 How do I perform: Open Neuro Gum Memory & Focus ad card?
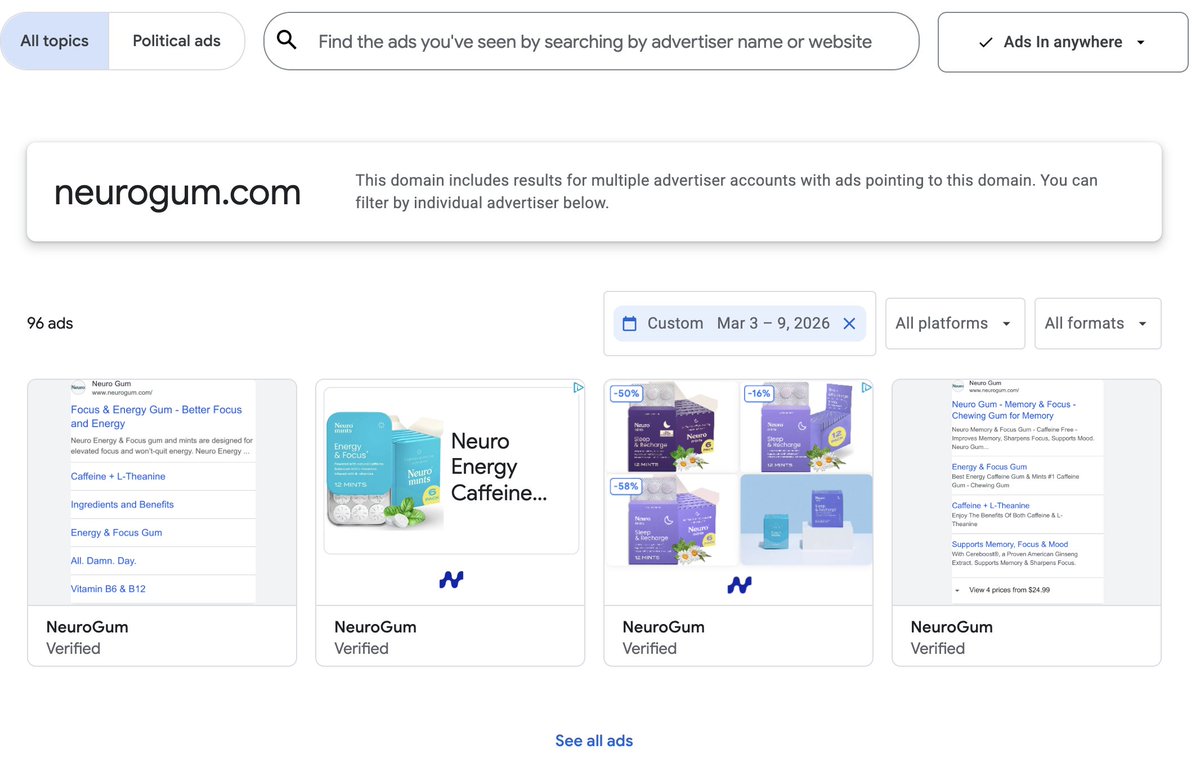(x=1026, y=522)
